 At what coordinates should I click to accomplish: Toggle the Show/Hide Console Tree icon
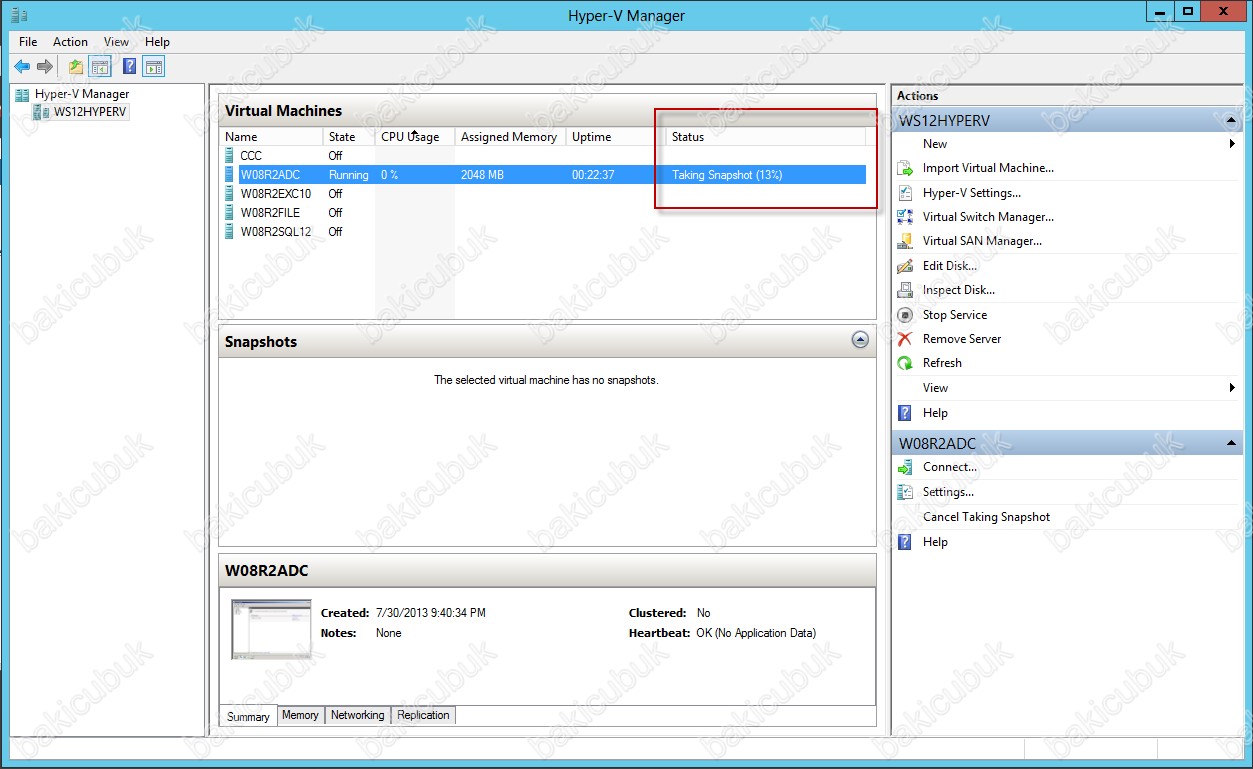(x=100, y=67)
